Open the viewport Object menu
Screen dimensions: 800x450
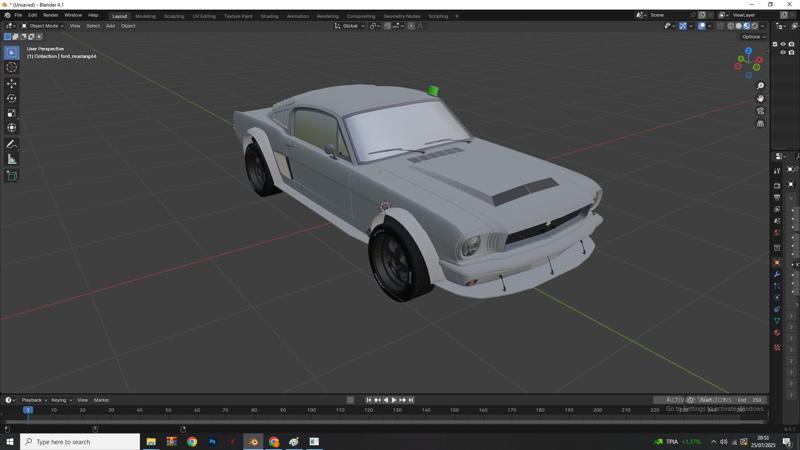point(128,26)
